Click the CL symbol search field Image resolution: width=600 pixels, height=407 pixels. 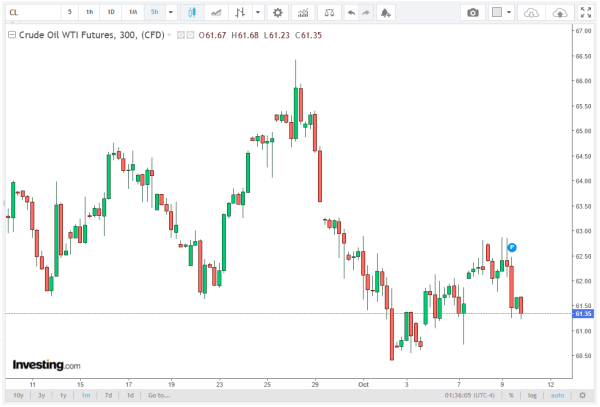(30, 13)
